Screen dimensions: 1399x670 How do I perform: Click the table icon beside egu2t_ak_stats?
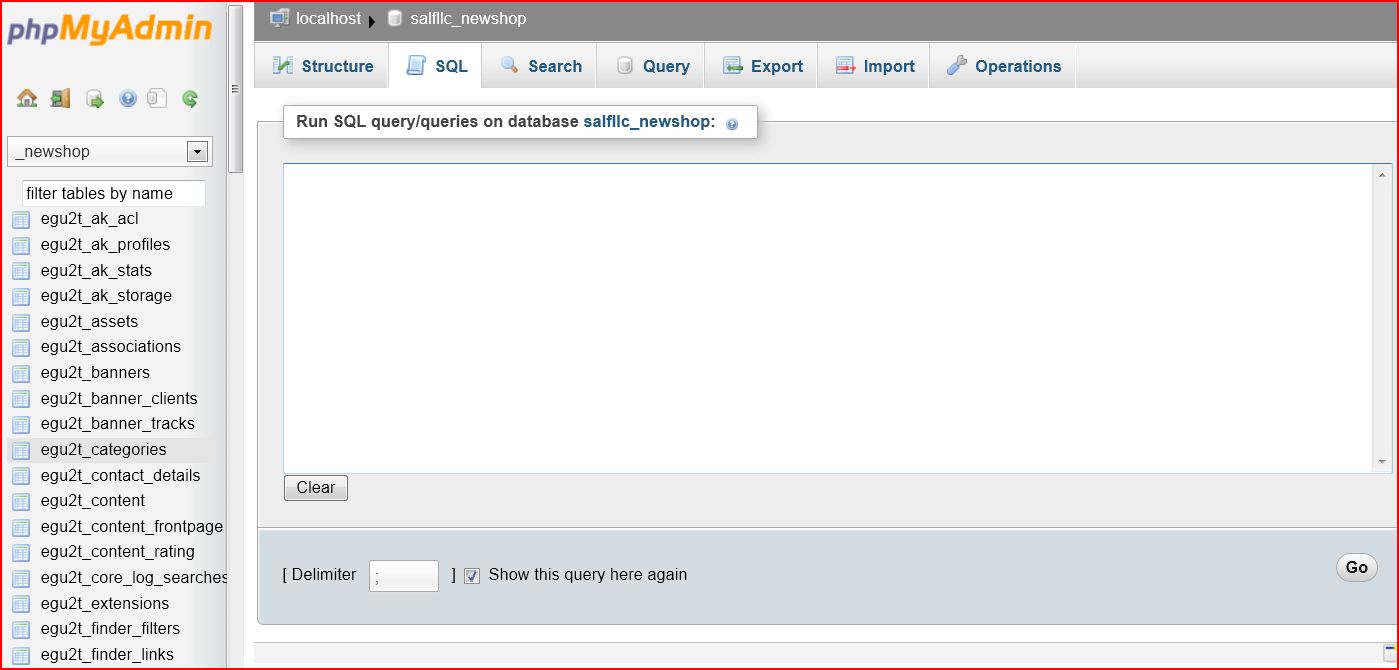pyautogui.click(x=21, y=271)
